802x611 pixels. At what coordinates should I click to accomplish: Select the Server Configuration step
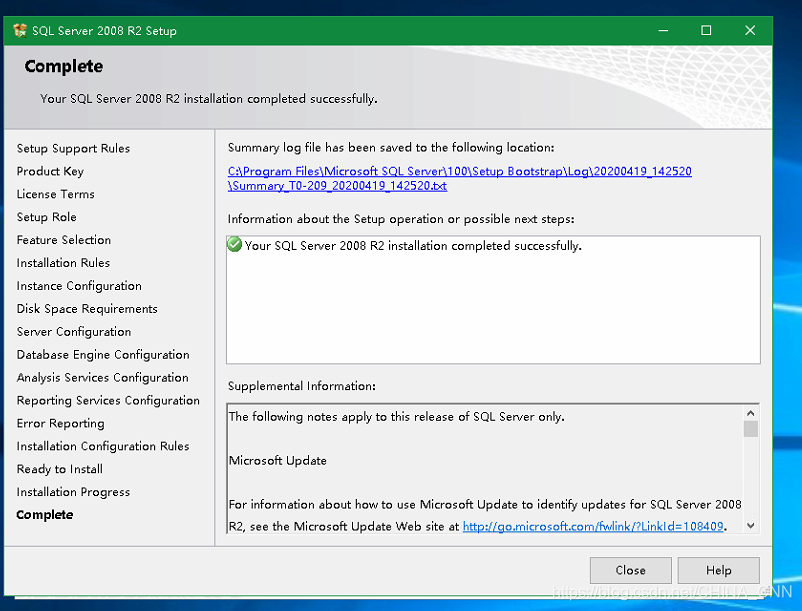tap(74, 332)
